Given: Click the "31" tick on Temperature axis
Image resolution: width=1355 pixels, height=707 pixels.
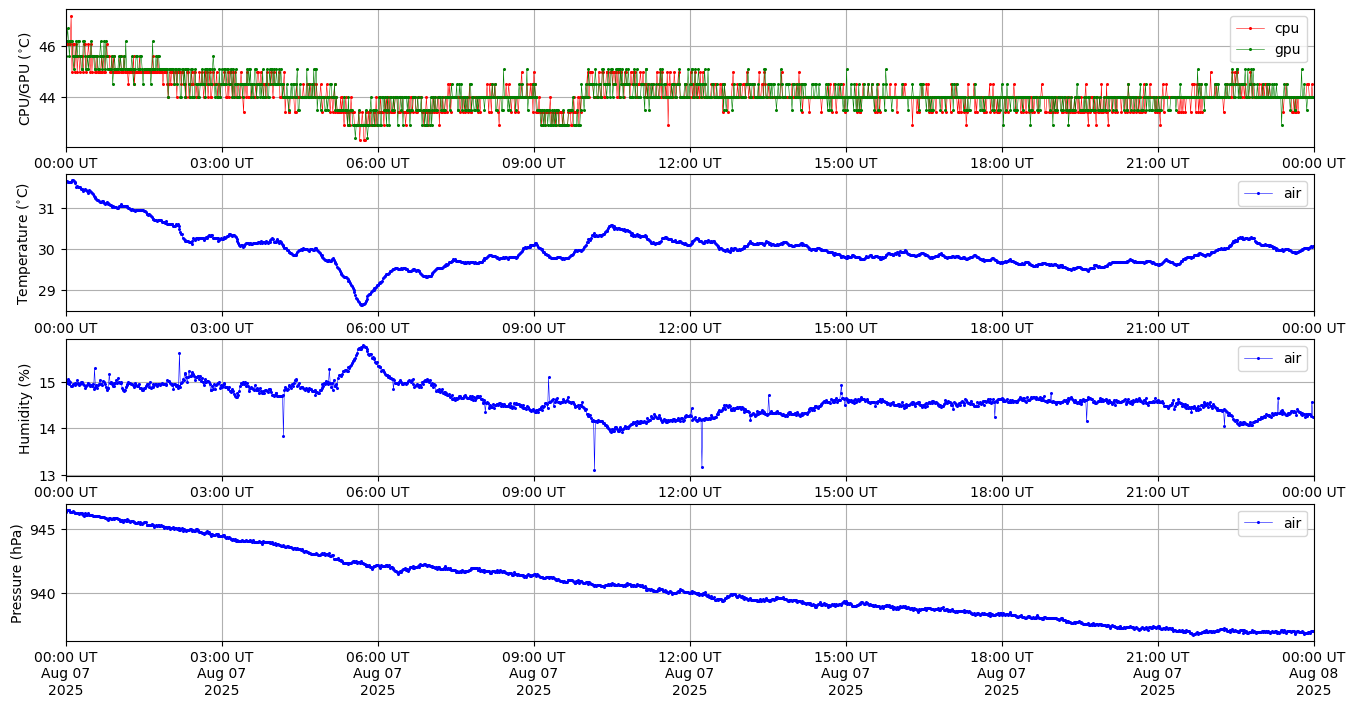Looking at the screenshot, I should (49, 209).
